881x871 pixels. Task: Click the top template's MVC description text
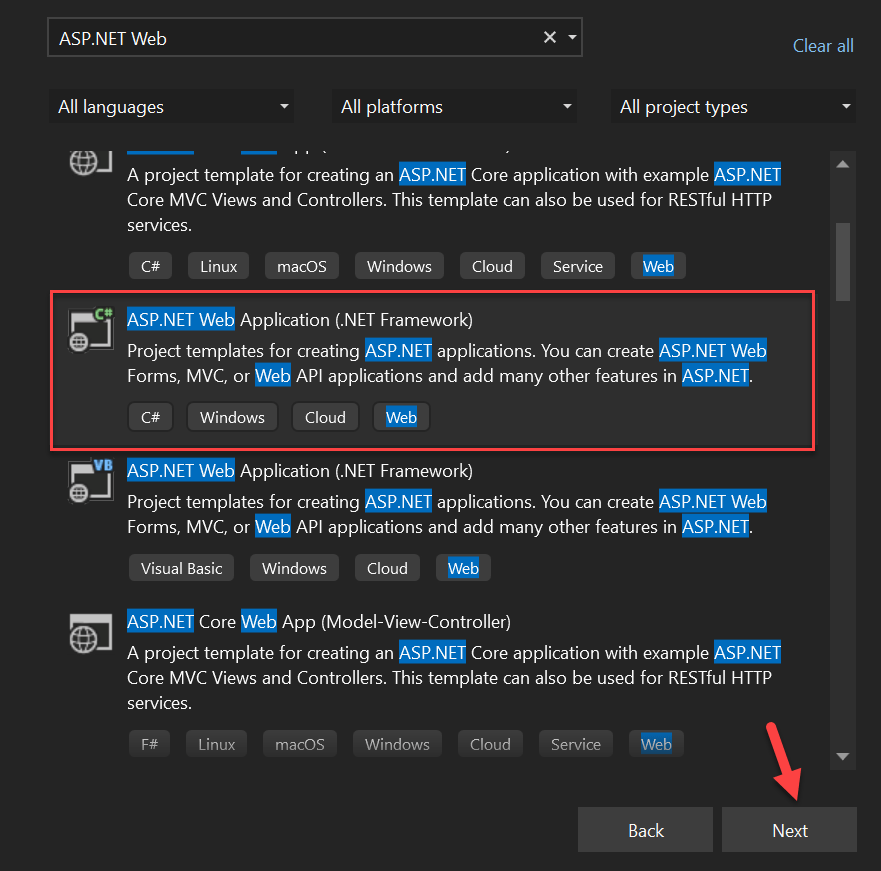point(454,199)
